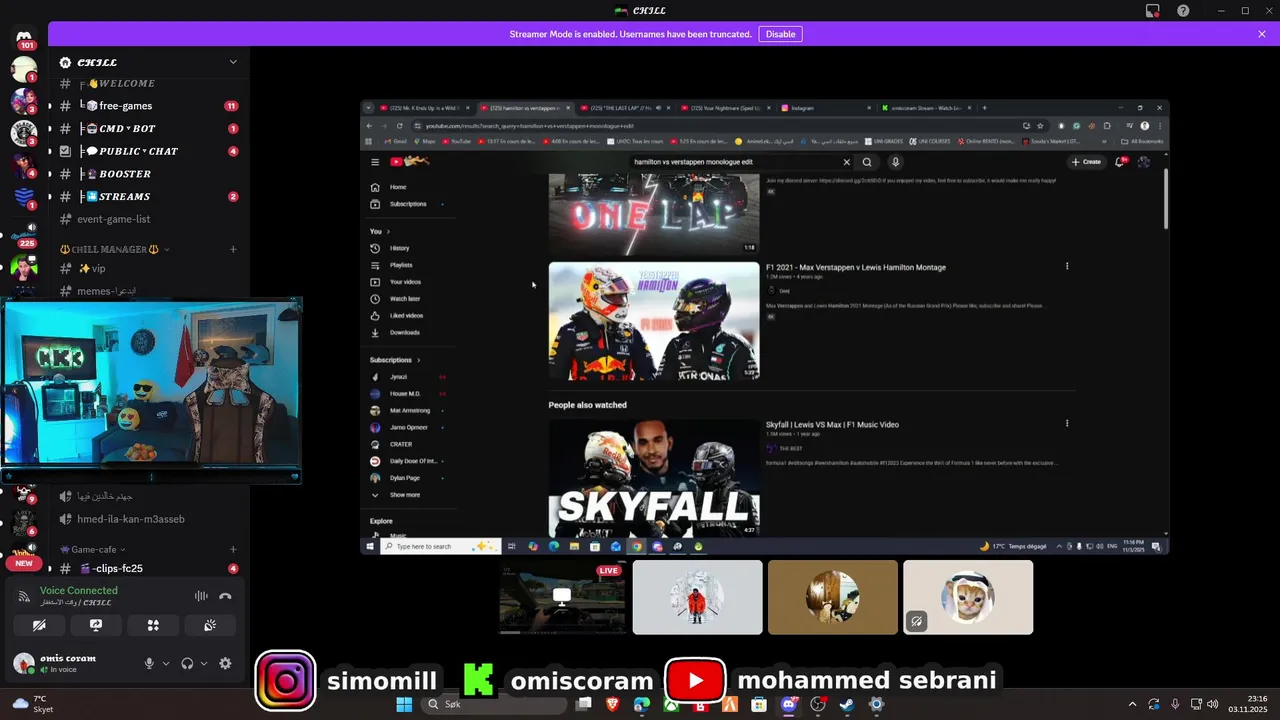Open Skyfall Lewis VS Max video title
This screenshot has width=1280, height=720.
[x=832, y=425]
